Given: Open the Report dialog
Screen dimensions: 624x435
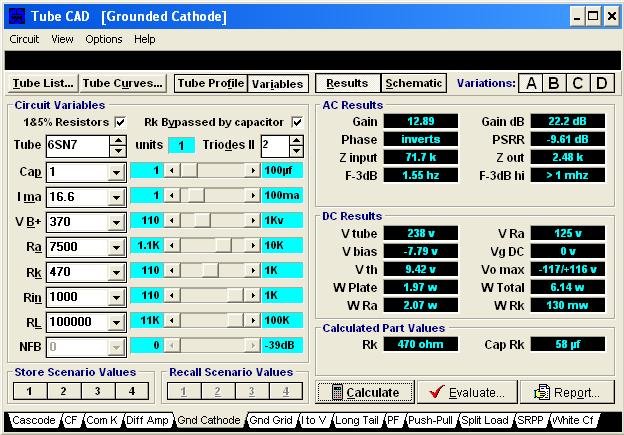Looking at the screenshot, I should [x=567, y=392].
